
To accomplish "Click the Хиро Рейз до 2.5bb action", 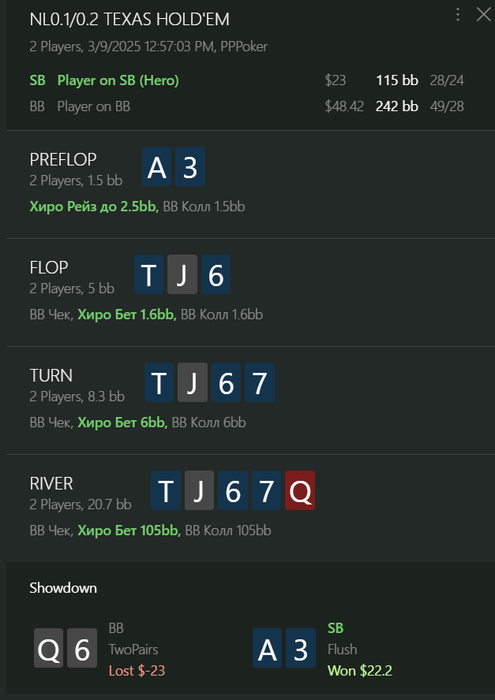I will point(94,207).
